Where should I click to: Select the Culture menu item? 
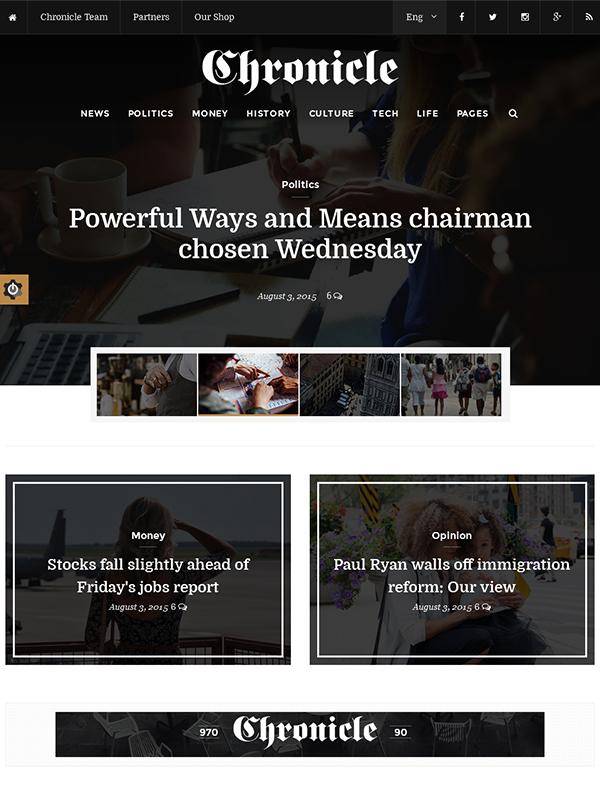pos(331,113)
